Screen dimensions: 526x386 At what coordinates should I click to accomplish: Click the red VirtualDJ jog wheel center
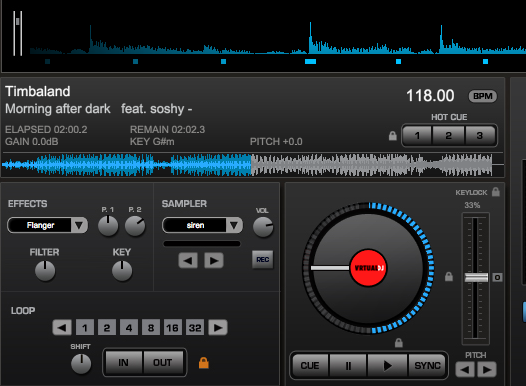pos(368,268)
